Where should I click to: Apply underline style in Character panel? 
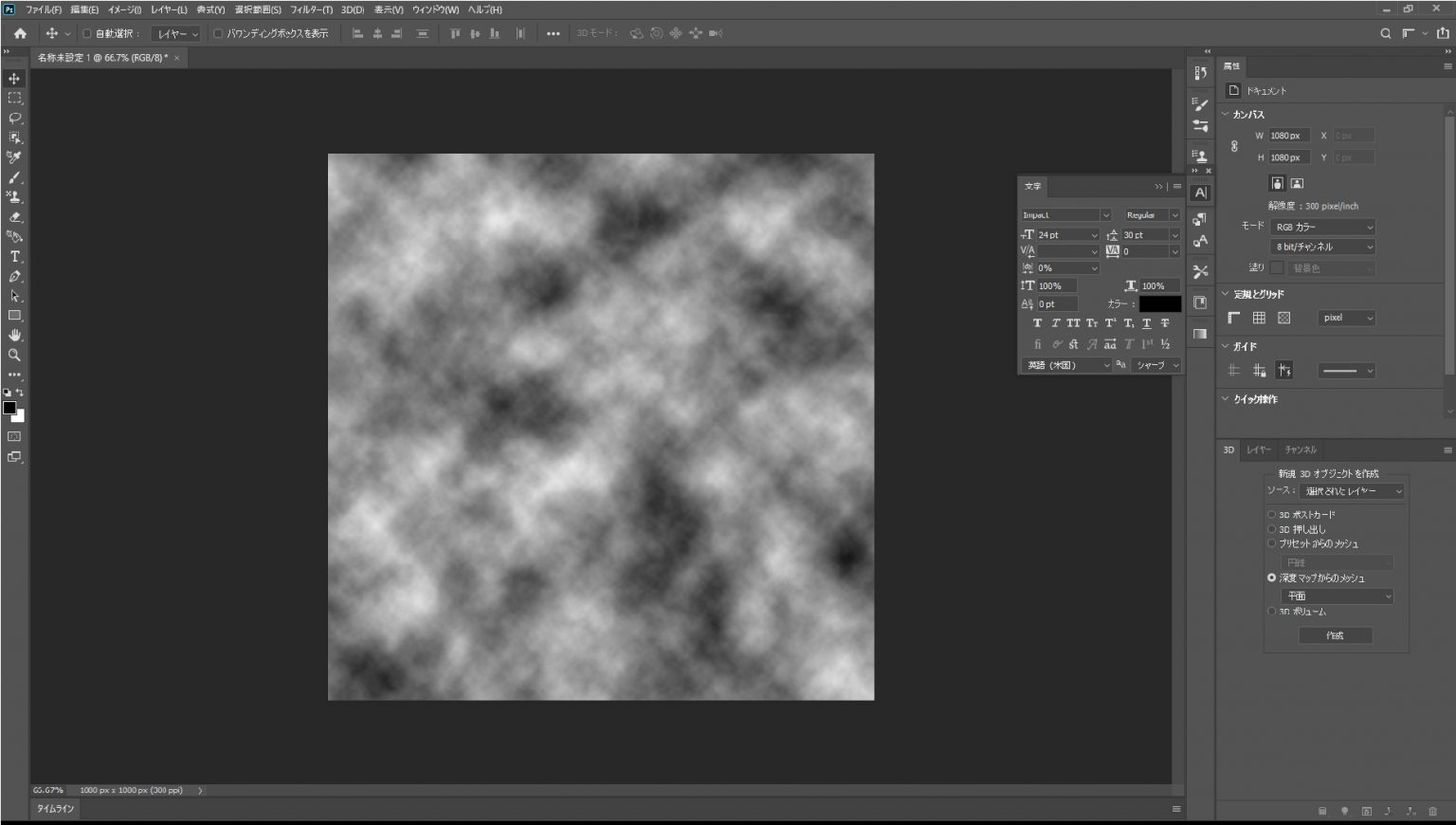click(1146, 322)
